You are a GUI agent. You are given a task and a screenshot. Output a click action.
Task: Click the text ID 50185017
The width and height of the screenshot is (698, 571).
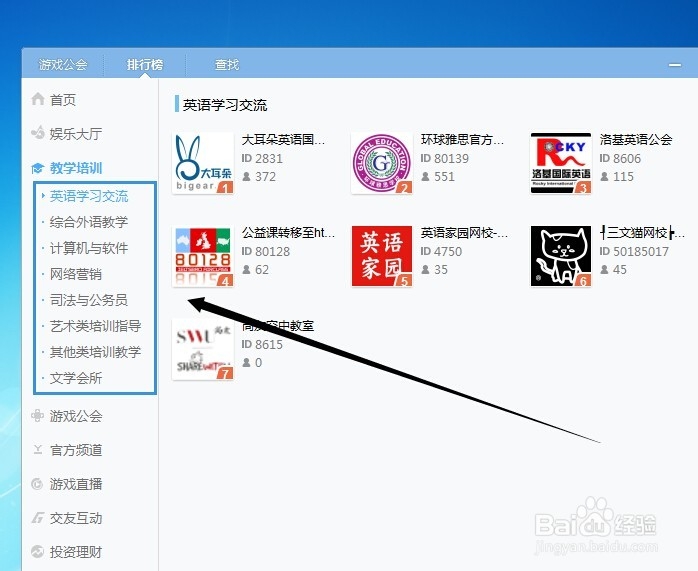click(634, 251)
